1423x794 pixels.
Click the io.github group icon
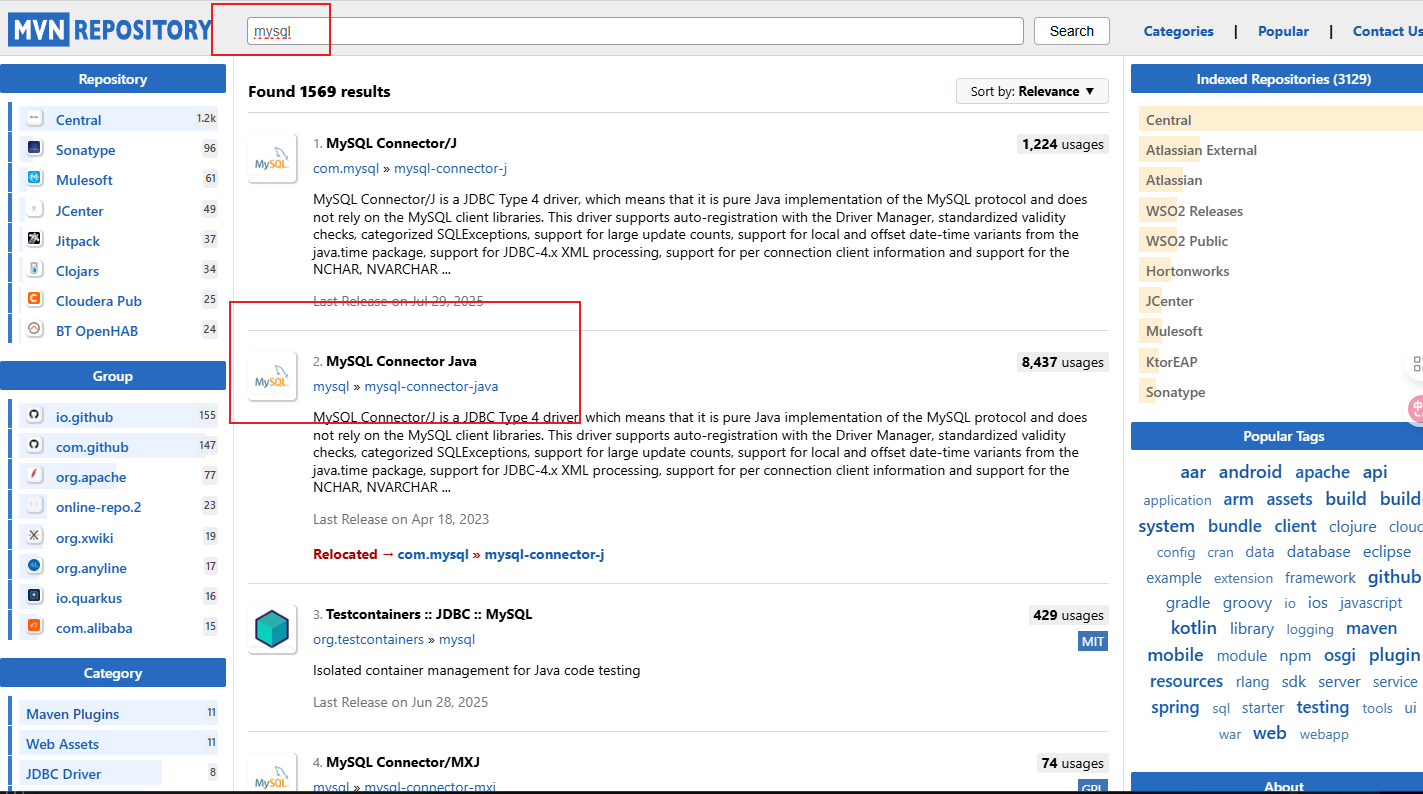pyautogui.click(x=34, y=416)
